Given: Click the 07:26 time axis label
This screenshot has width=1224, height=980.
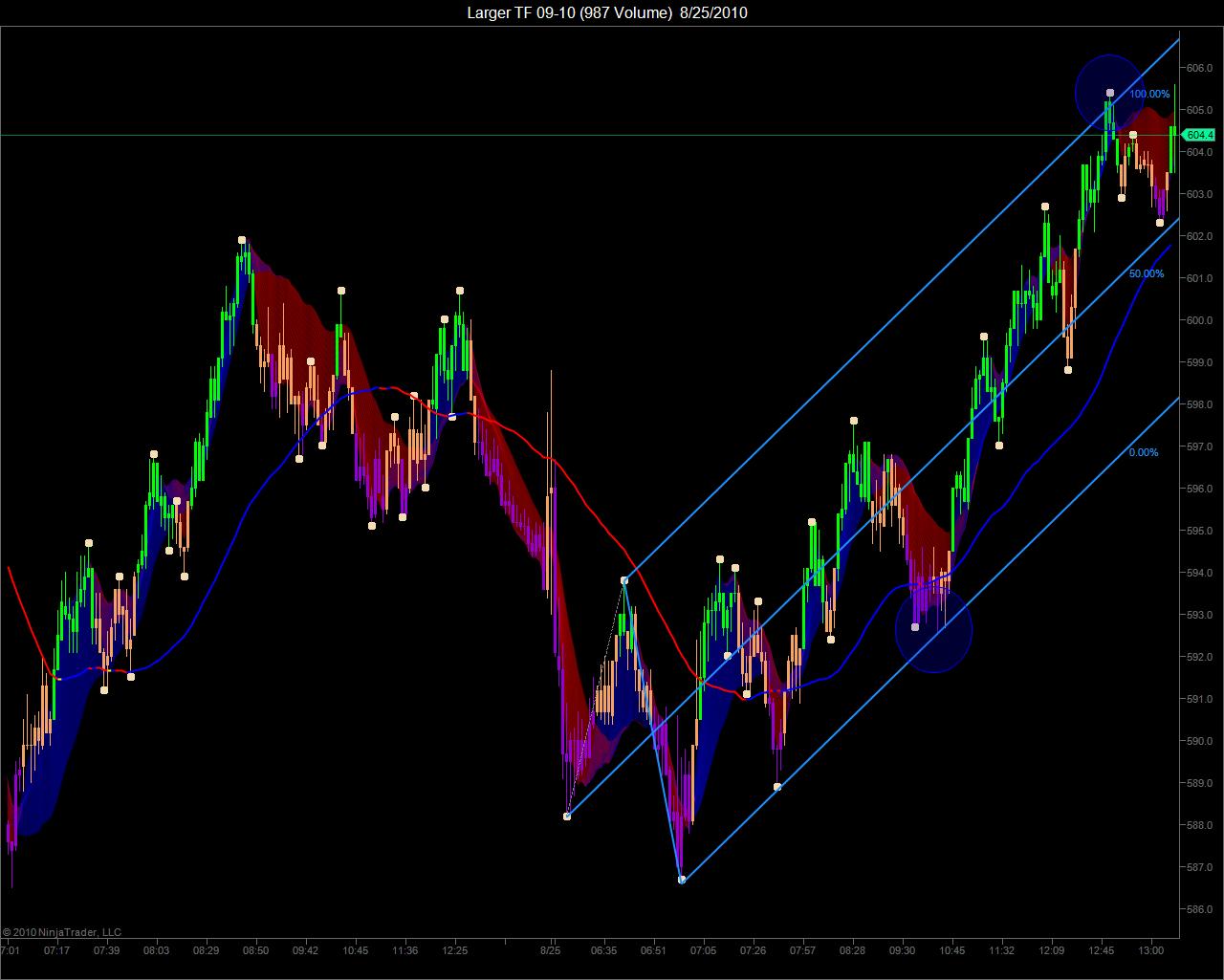Looking at the screenshot, I should 753,950.
